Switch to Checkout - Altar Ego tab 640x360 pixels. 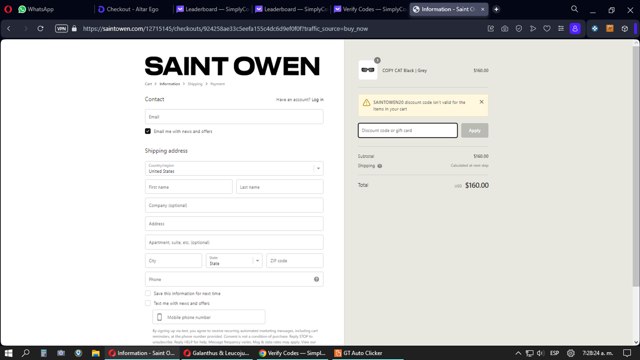[132, 9]
